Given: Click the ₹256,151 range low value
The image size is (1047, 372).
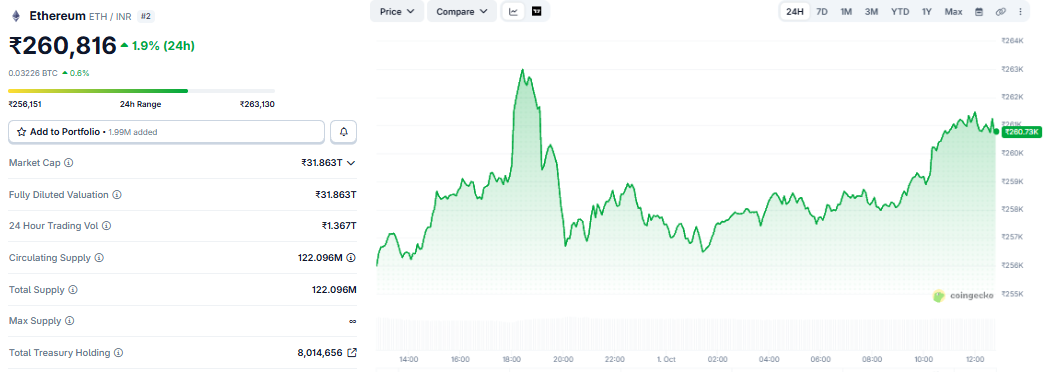Looking at the screenshot, I should (25, 104).
